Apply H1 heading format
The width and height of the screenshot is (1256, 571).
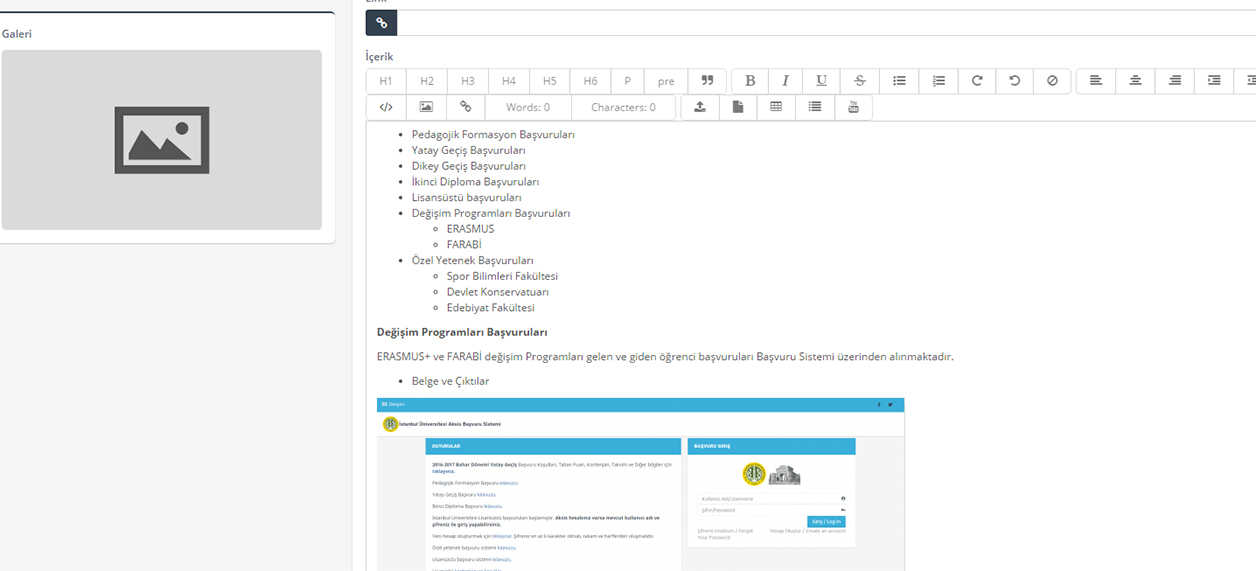(386, 81)
